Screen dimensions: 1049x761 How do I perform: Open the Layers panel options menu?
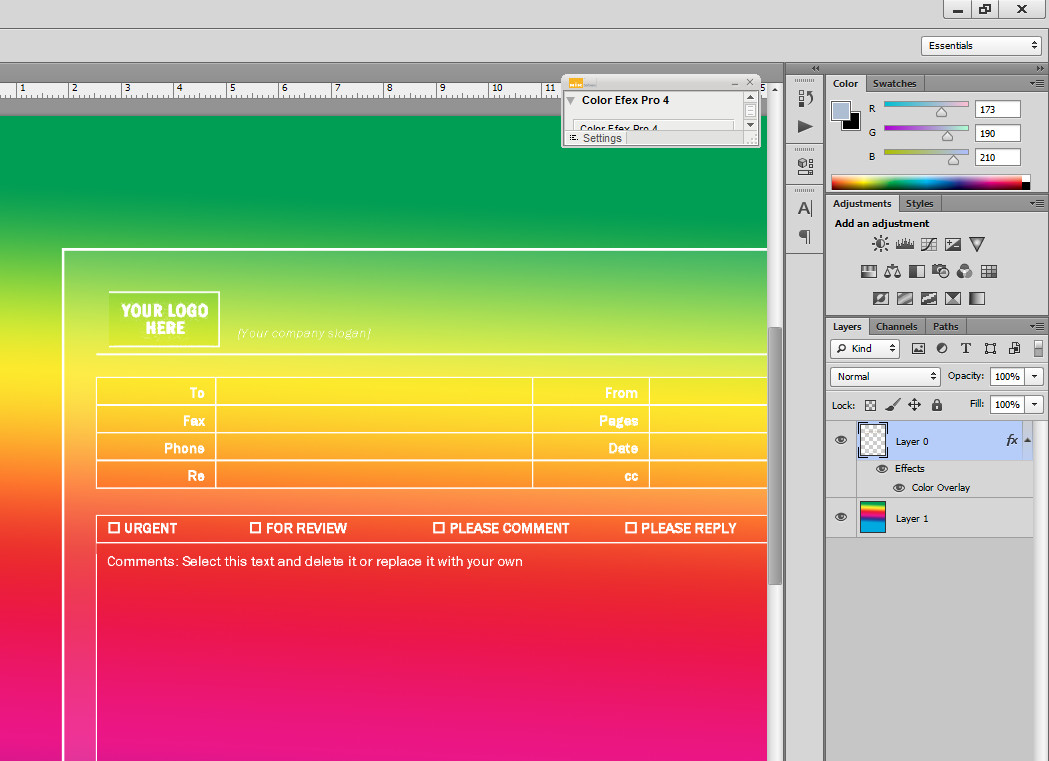1037,326
